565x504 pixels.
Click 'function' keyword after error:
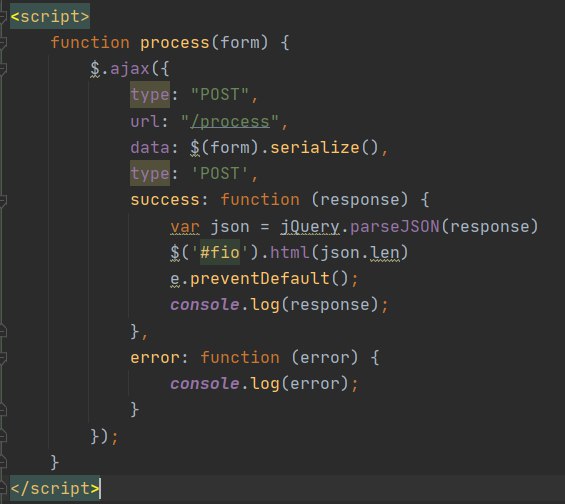click(x=240, y=358)
